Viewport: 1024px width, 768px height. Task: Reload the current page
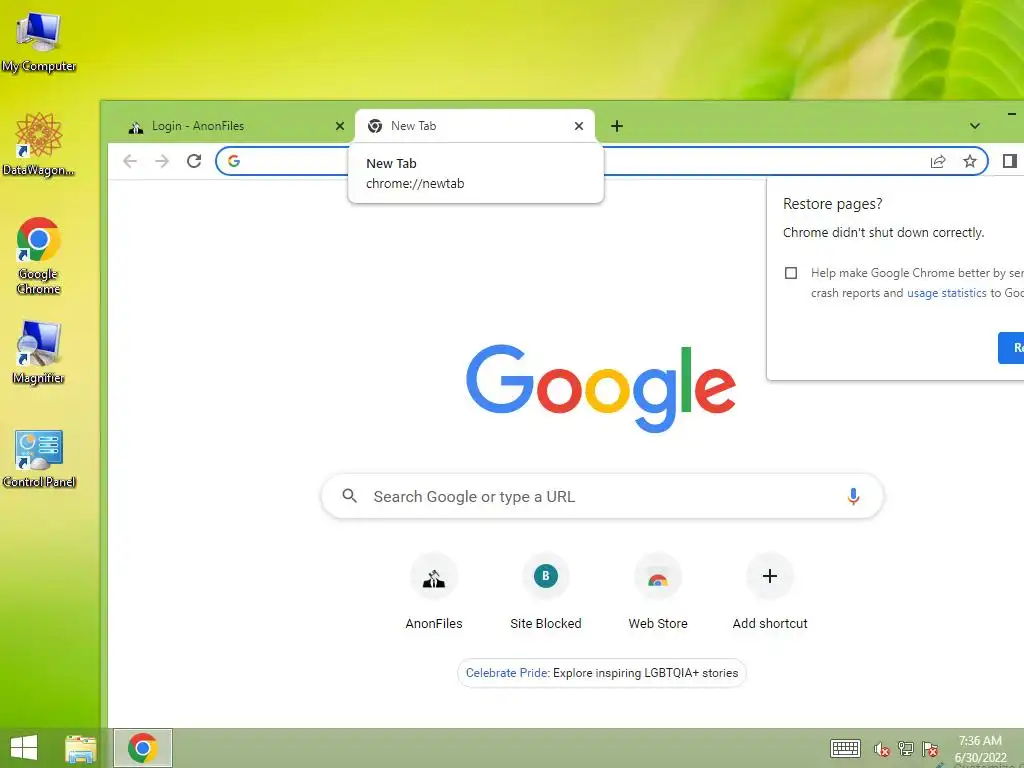click(194, 161)
